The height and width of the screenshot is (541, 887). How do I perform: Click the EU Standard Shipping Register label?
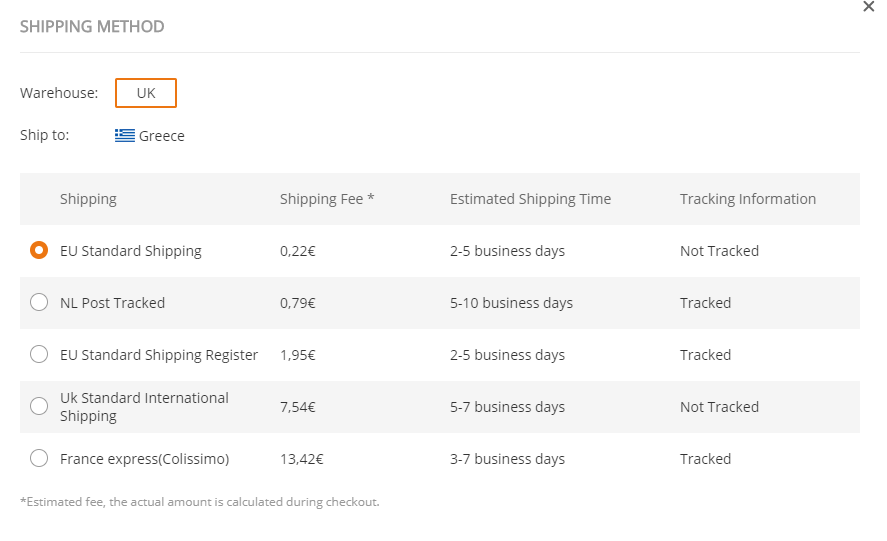[x=159, y=355]
